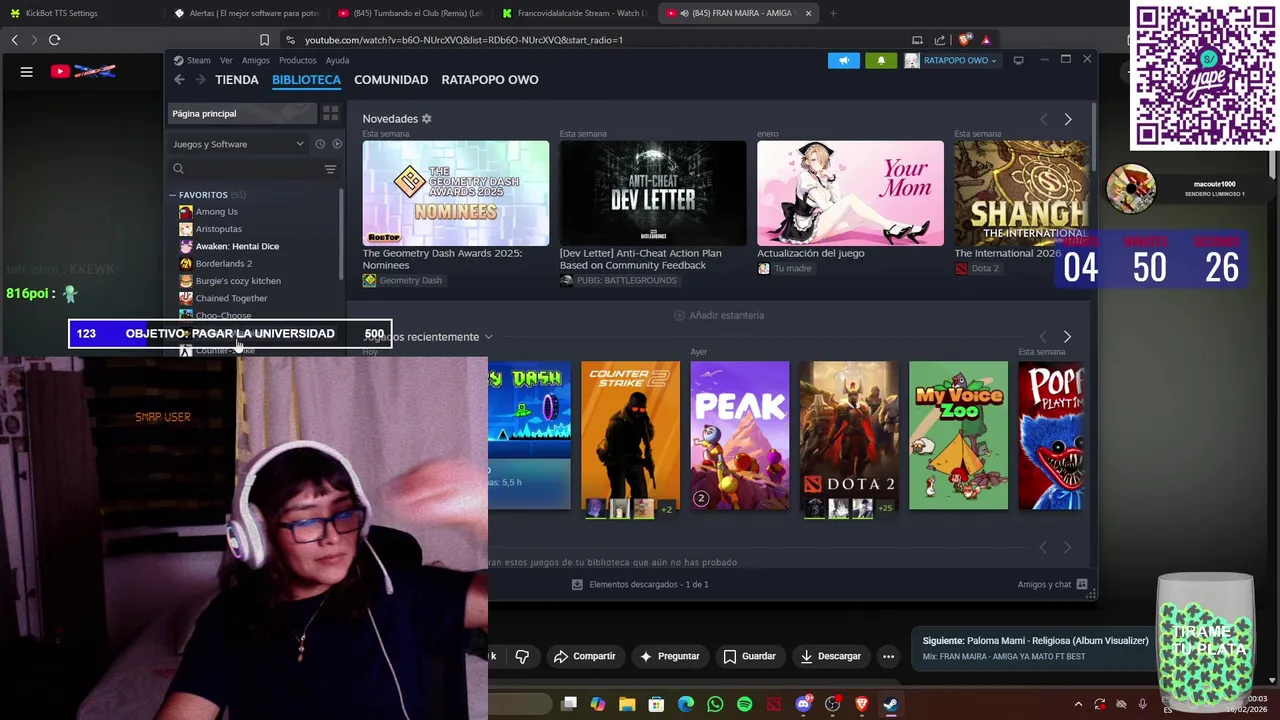Open Spotify from the taskbar
Viewport: 1280px width, 720px height.
click(x=744, y=704)
